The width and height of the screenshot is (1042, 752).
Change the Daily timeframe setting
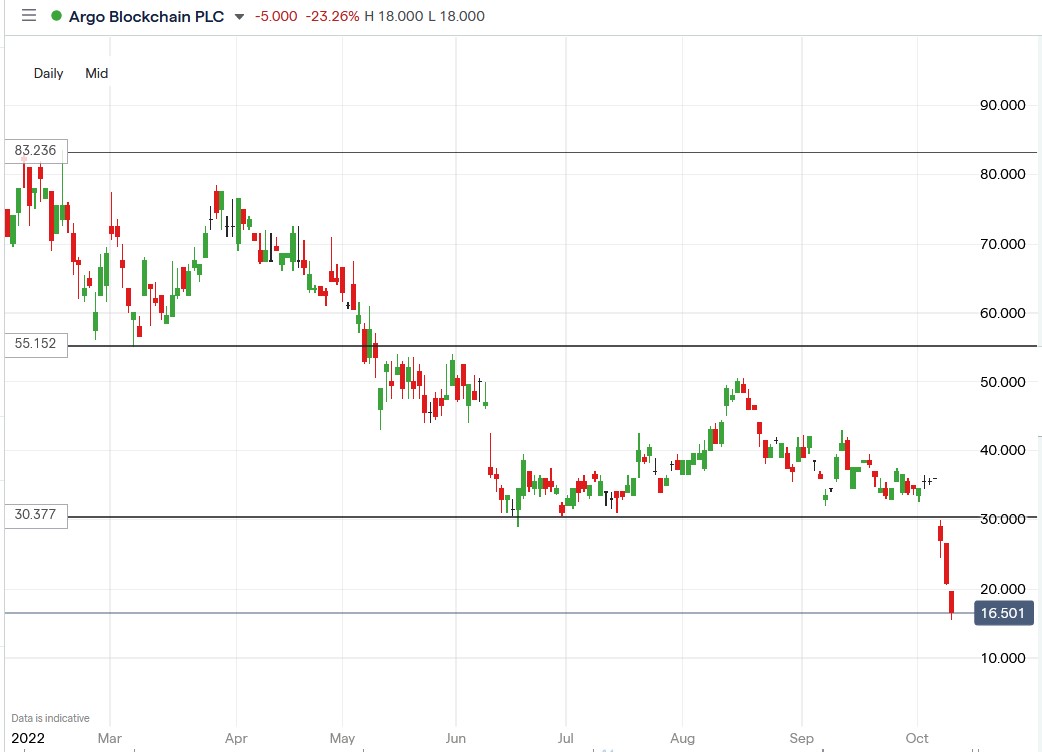[x=48, y=73]
